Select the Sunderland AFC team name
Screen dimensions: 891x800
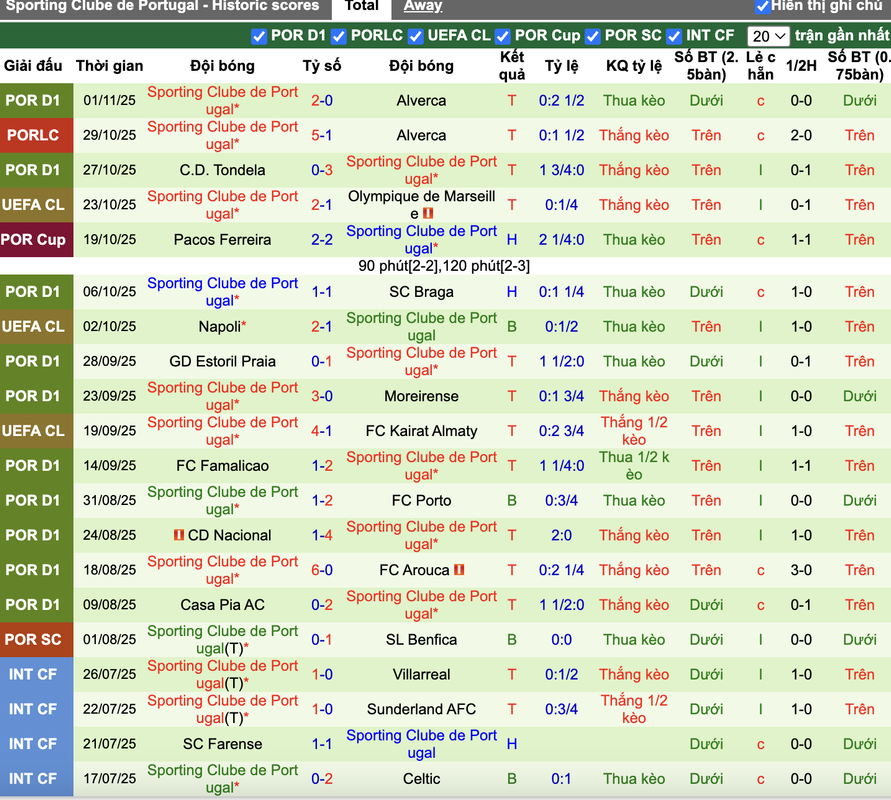pos(422,709)
